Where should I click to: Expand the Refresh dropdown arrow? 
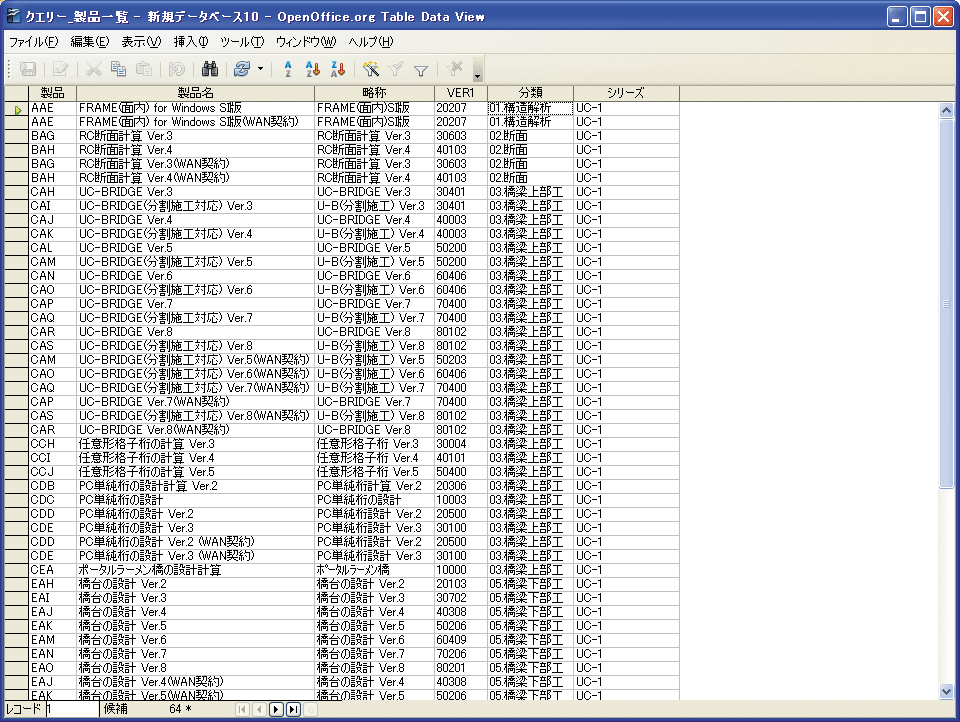click(x=260, y=69)
